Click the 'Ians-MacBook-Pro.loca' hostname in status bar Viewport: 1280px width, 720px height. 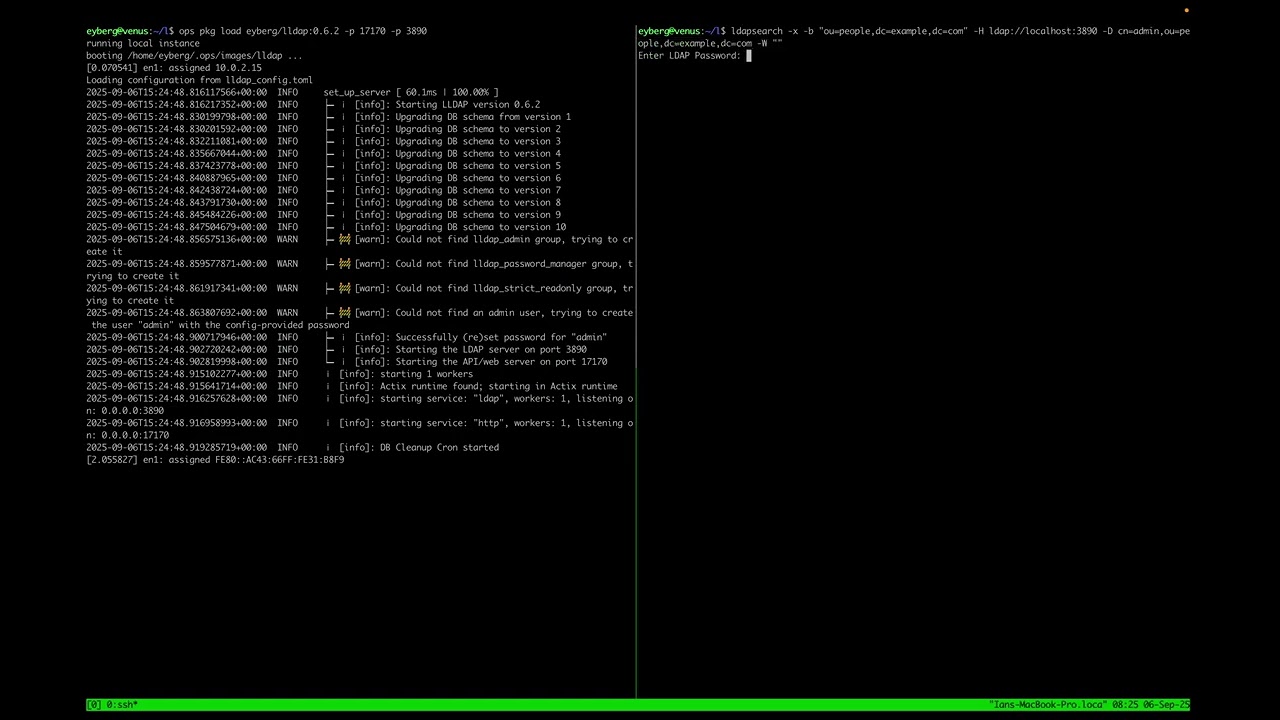1050,705
